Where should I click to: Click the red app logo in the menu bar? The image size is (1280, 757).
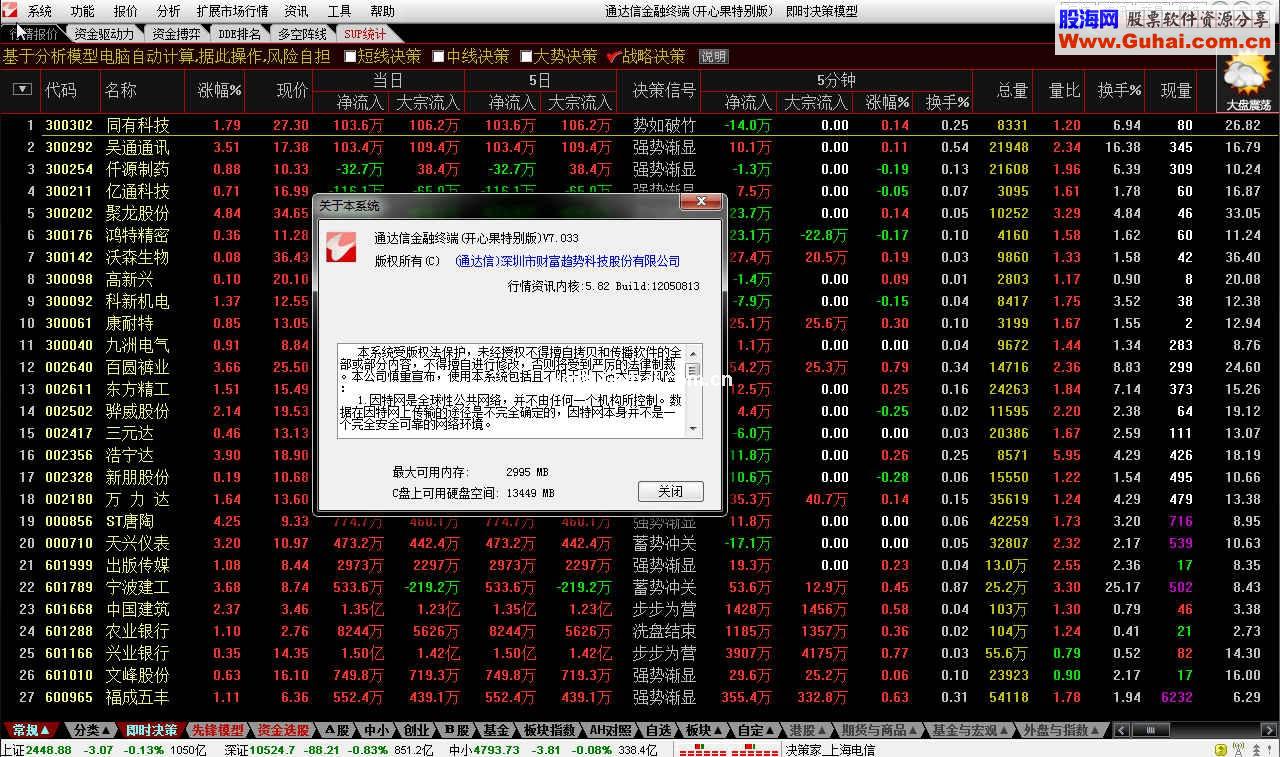click(x=12, y=11)
